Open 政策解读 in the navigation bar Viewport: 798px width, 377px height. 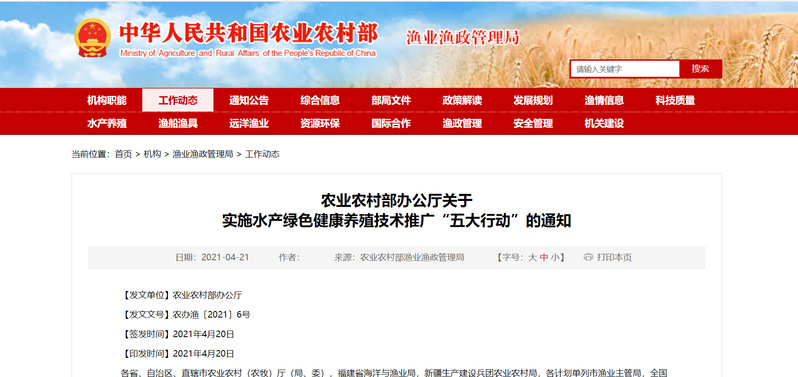462,100
